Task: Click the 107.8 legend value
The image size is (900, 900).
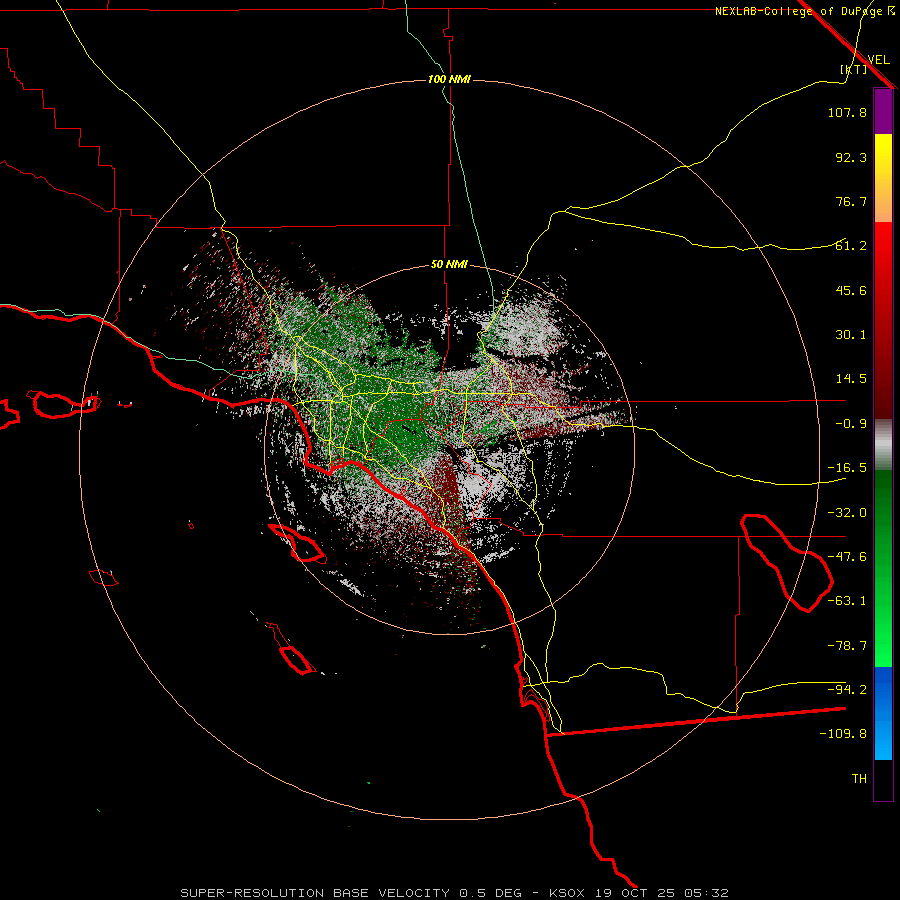Action: click(x=847, y=112)
